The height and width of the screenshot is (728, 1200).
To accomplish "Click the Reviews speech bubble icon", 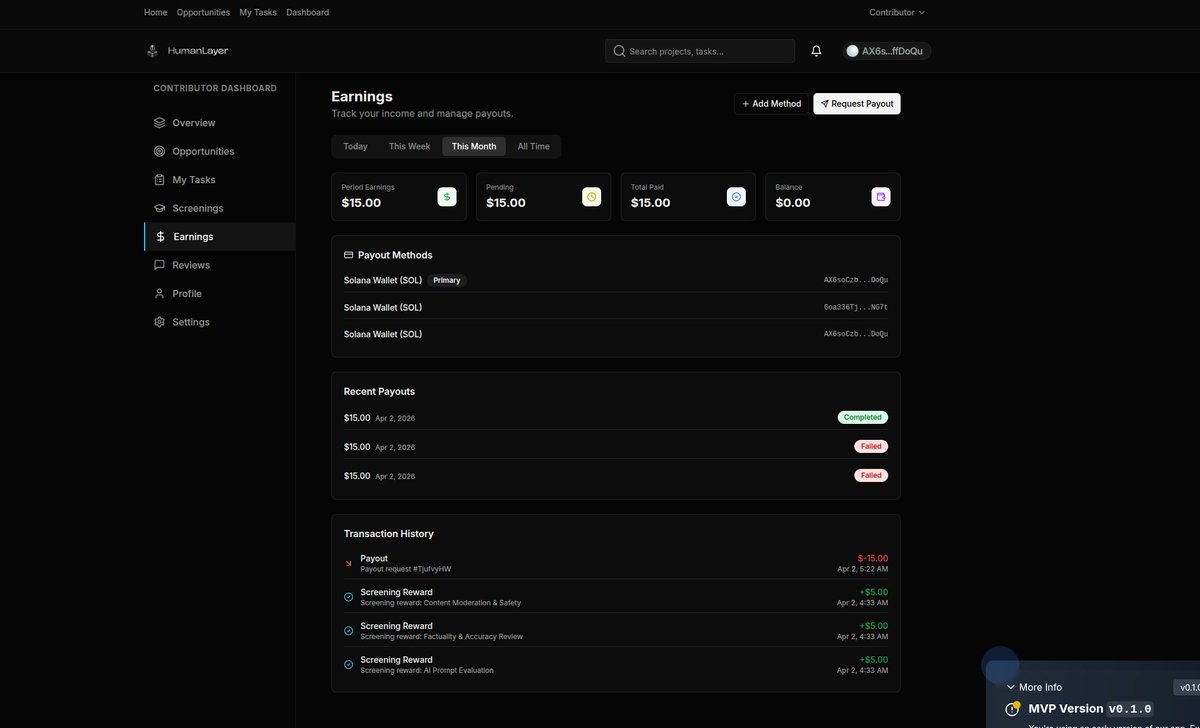I will pyautogui.click(x=159, y=265).
